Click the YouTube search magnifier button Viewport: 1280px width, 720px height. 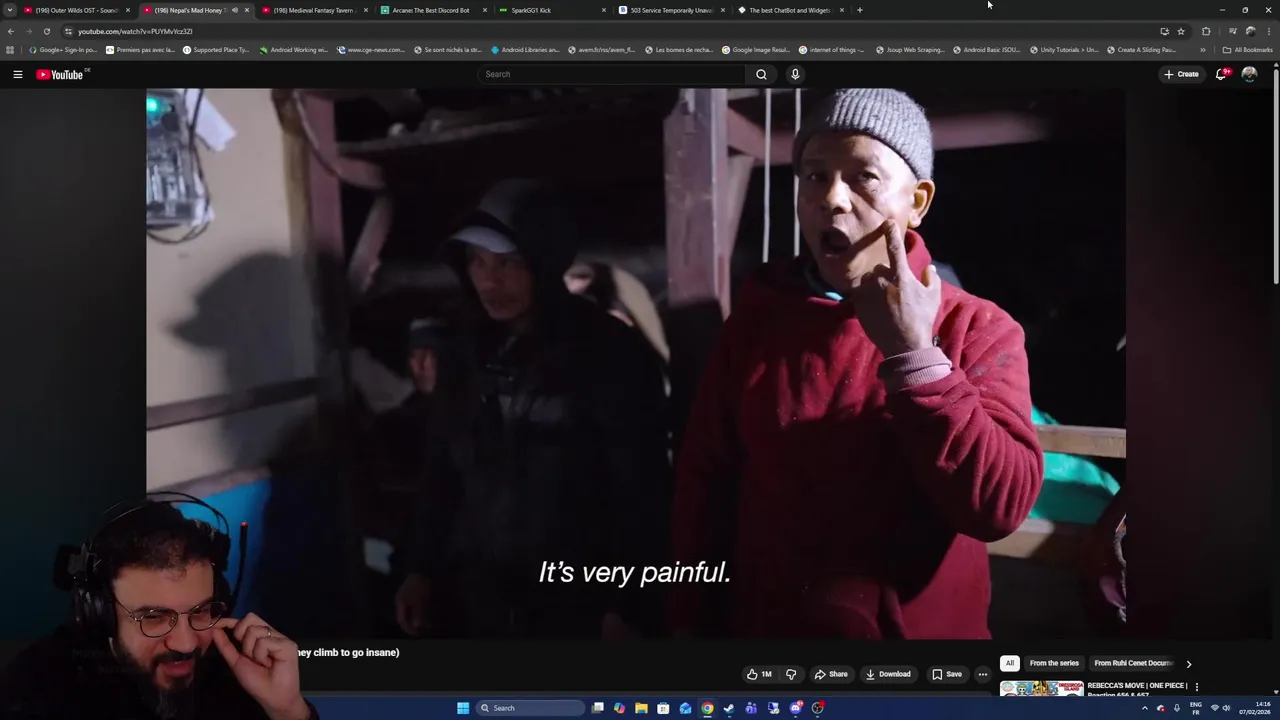(x=761, y=74)
